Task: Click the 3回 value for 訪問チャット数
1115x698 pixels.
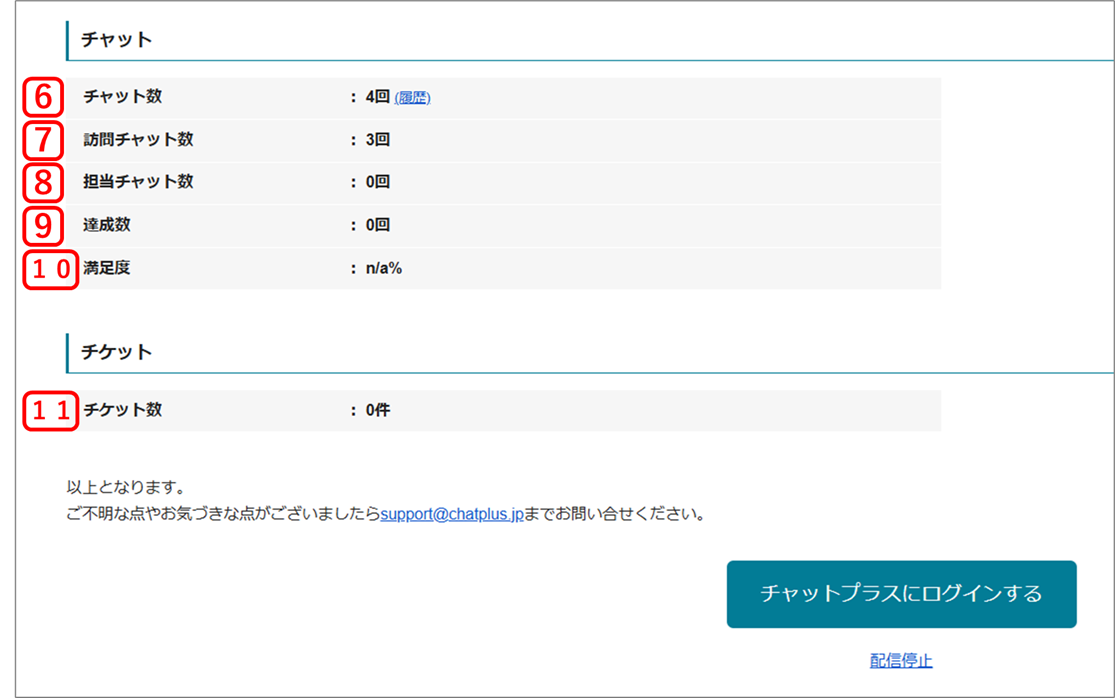Action: [378, 139]
